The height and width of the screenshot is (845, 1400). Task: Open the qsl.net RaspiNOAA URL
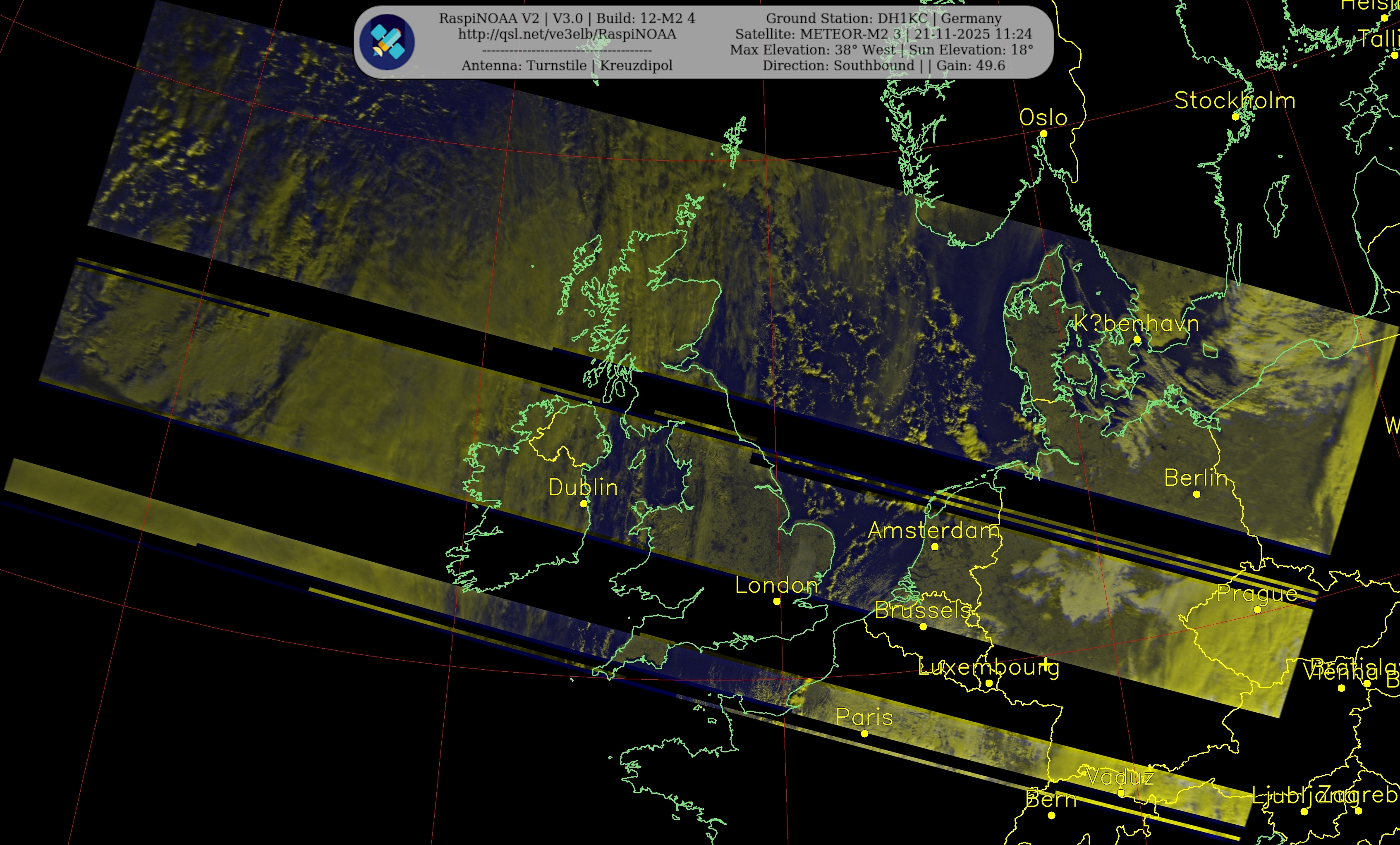point(567,34)
